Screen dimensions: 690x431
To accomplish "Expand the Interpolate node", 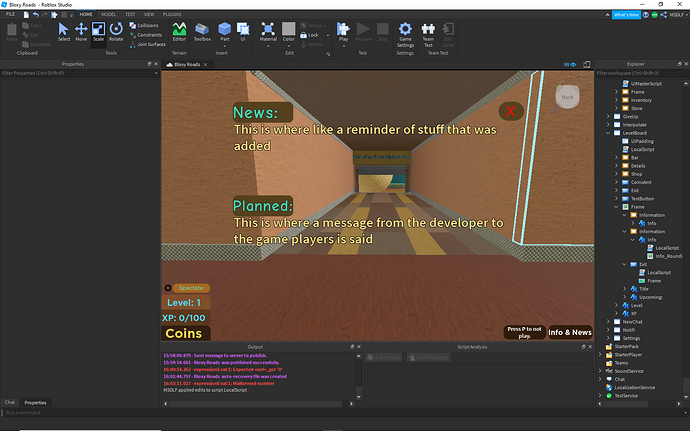I will [608, 125].
